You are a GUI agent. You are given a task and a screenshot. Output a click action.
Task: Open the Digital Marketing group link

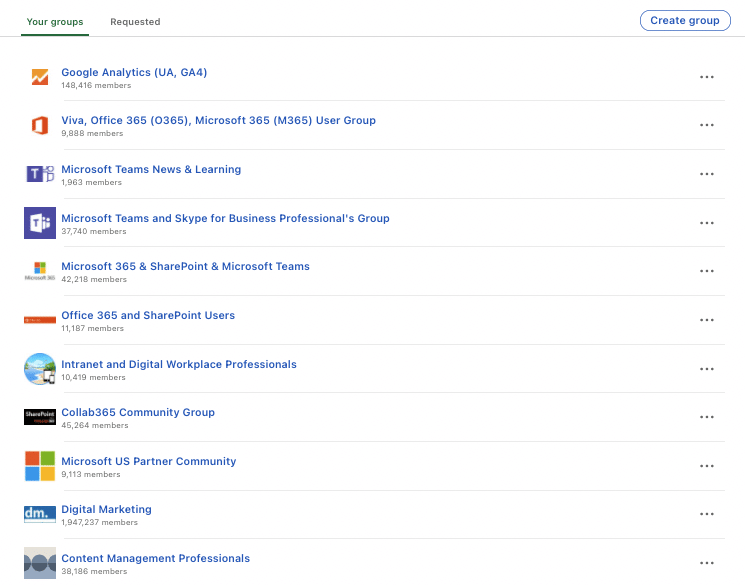(106, 509)
